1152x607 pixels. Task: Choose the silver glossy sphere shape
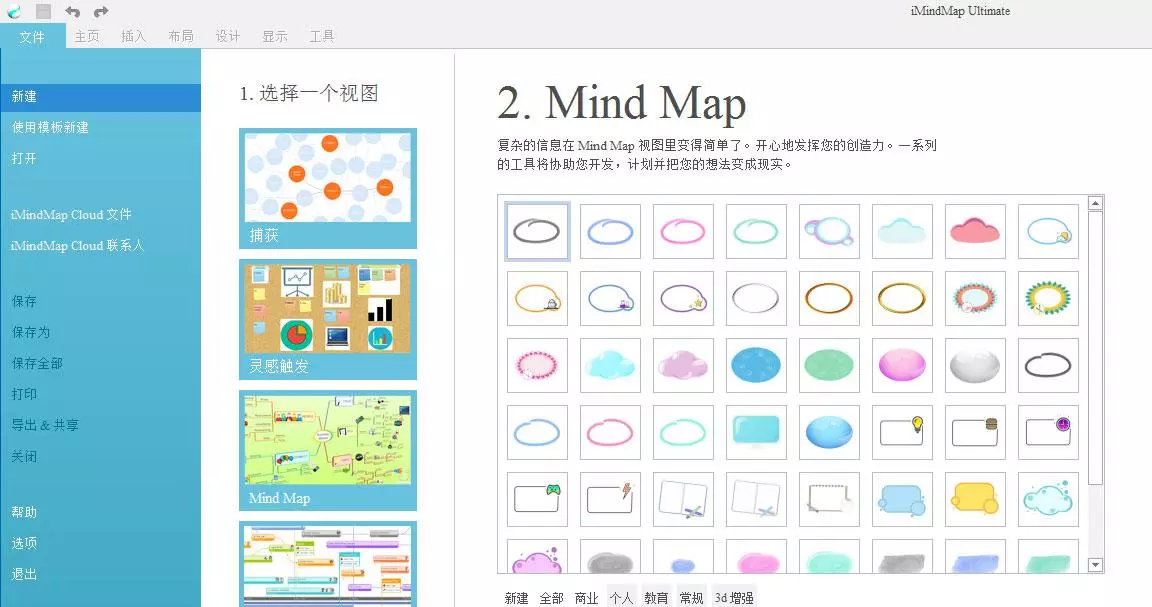(x=975, y=365)
